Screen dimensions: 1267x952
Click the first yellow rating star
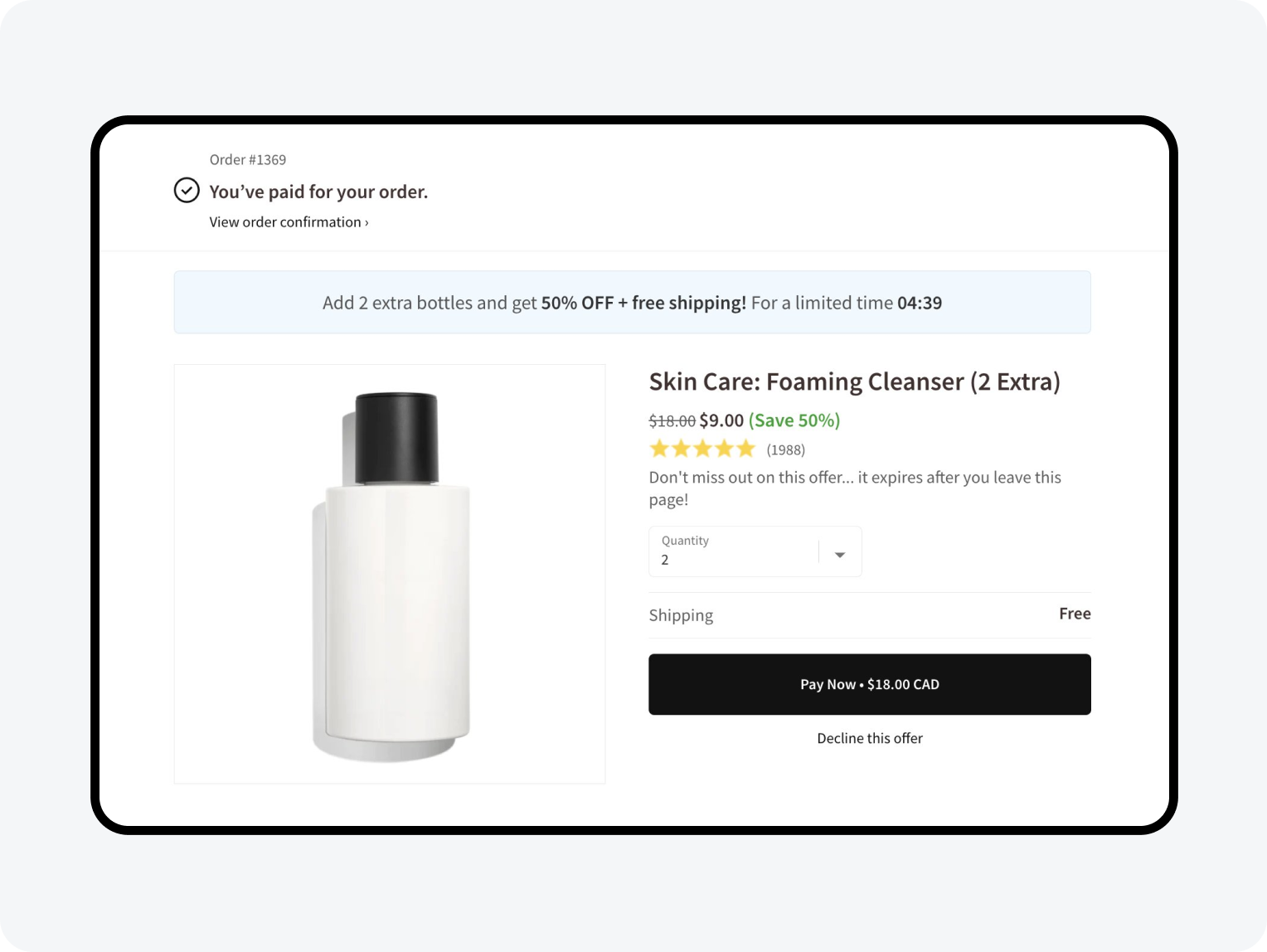point(659,449)
